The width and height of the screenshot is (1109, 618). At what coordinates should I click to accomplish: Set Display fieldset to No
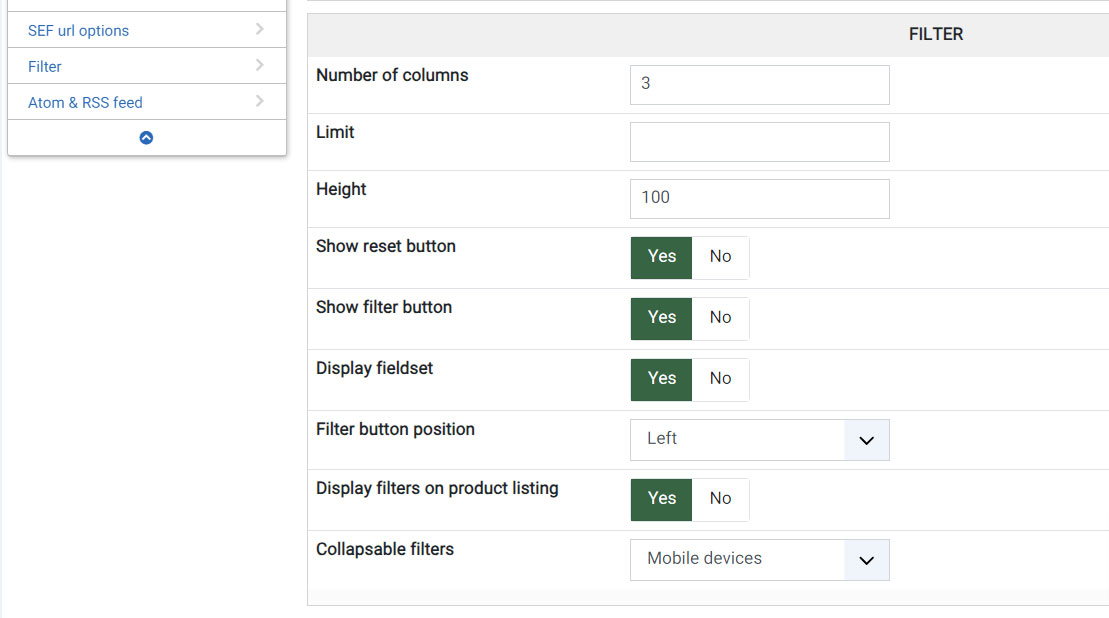pyautogui.click(x=720, y=379)
